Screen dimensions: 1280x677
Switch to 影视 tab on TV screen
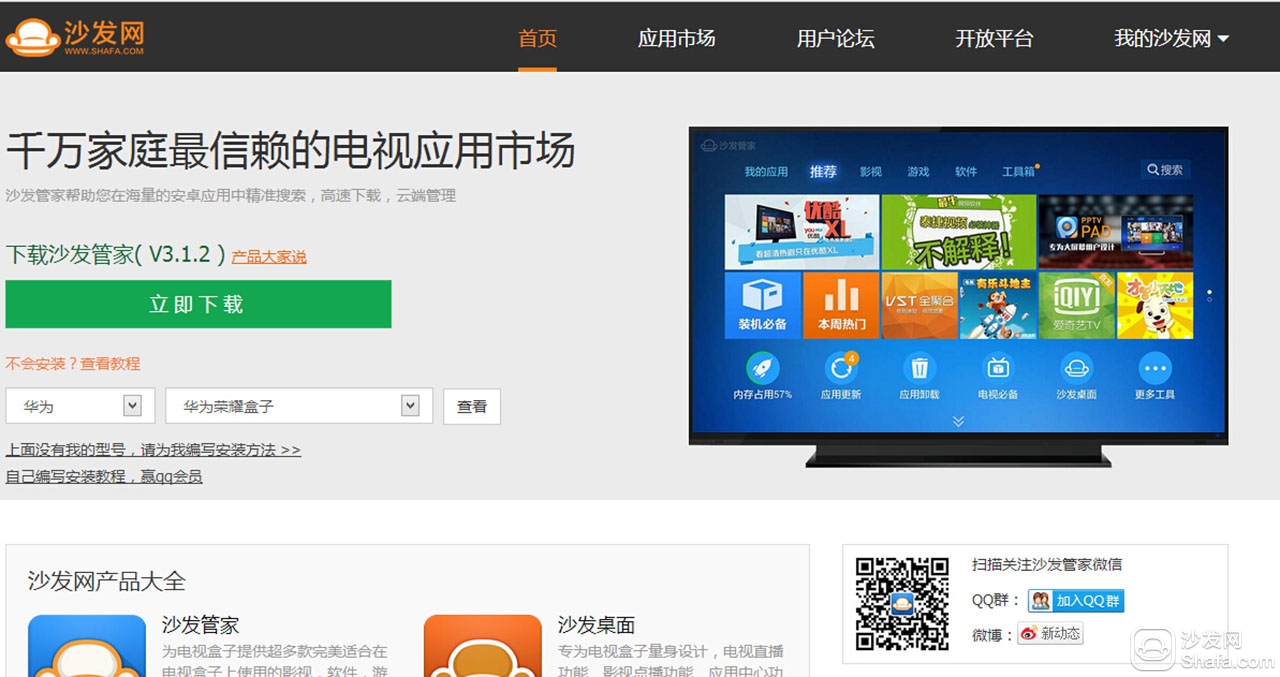point(871,171)
